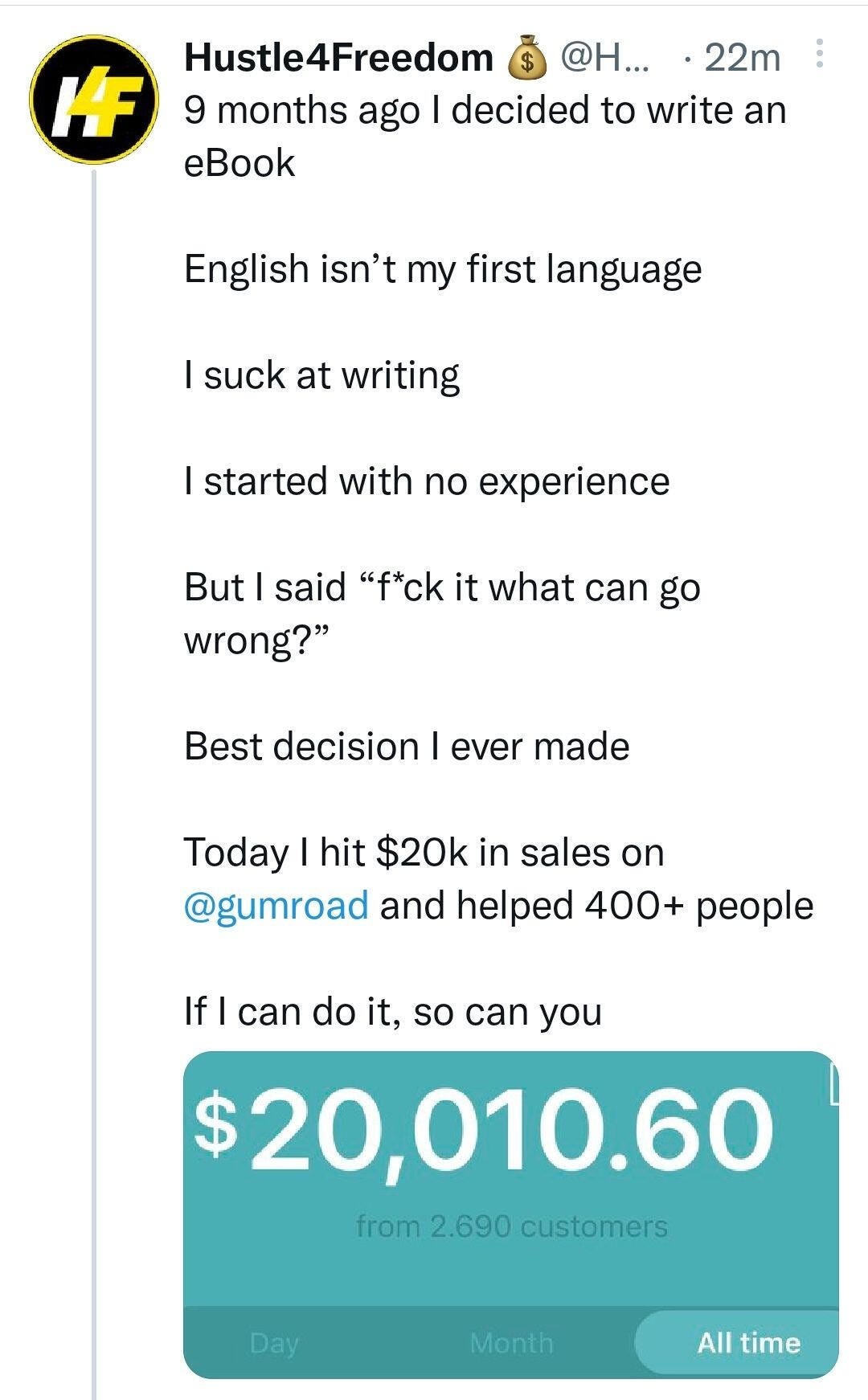The height and width of the screenshot is (1400, 868).
Task: Click the $20,010.60 sales total
Action: pos(484,1128)
